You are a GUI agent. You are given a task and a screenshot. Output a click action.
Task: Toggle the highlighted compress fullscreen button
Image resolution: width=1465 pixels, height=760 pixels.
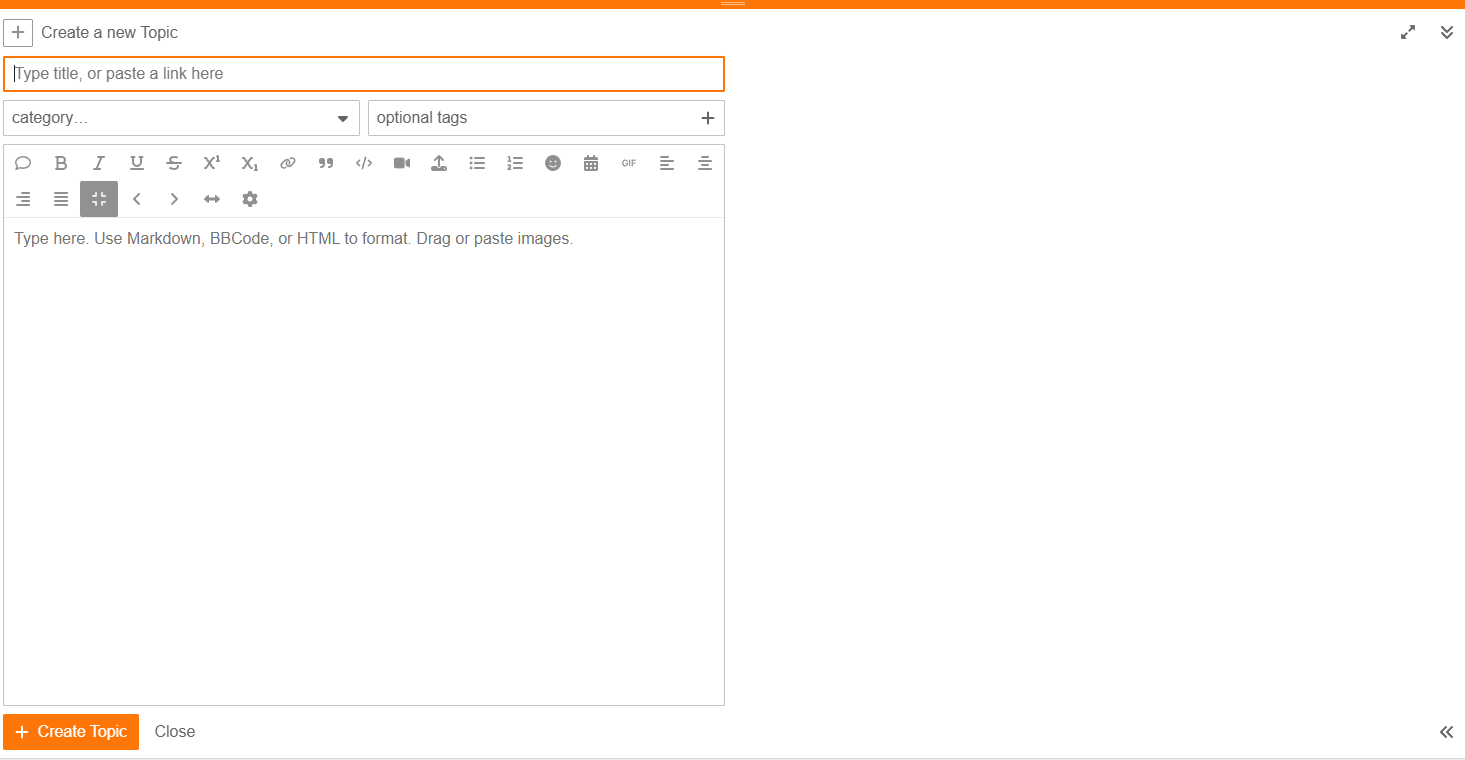99,199
